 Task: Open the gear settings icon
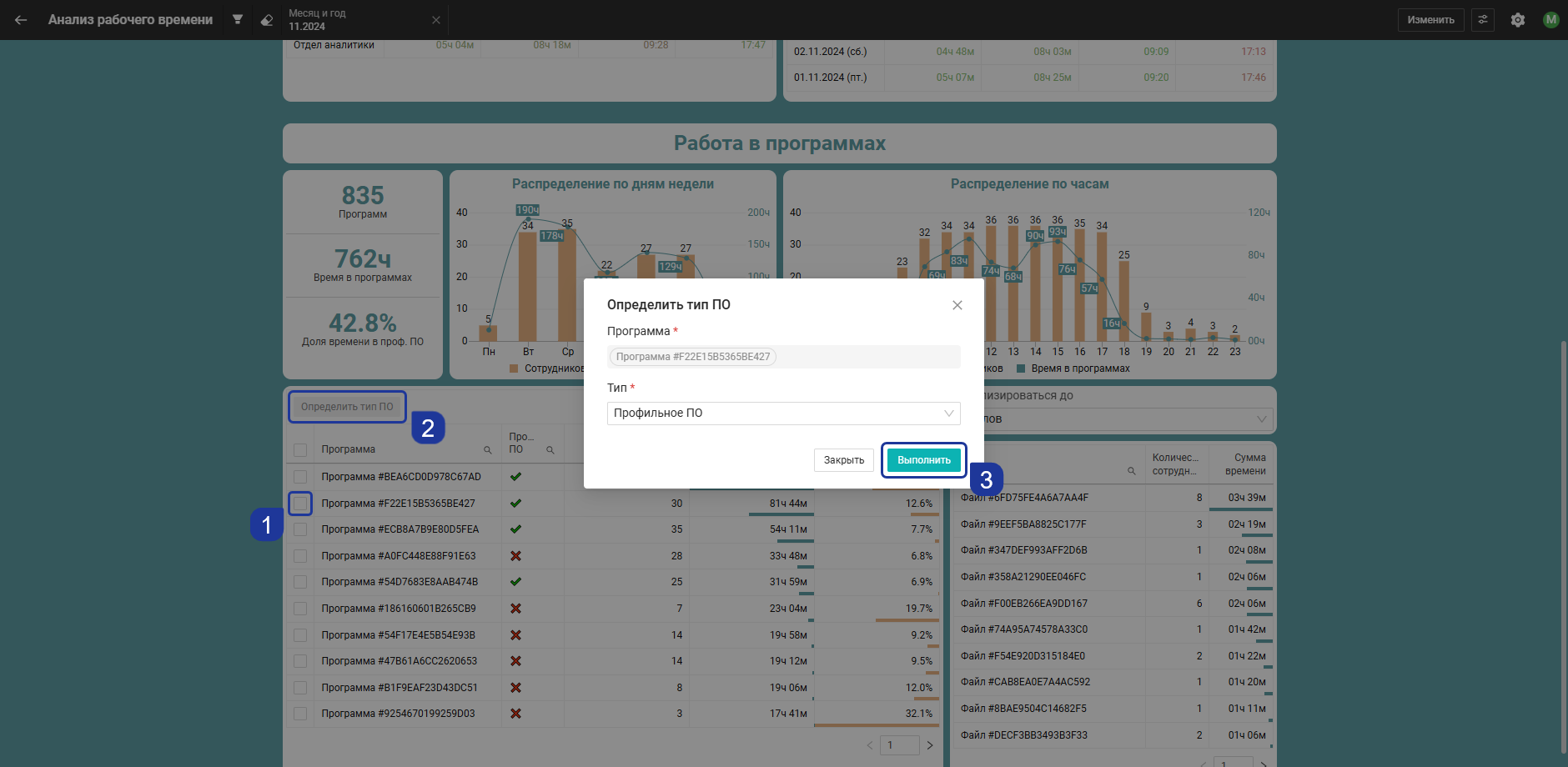pyautogui.click(x=1518, y=20)
